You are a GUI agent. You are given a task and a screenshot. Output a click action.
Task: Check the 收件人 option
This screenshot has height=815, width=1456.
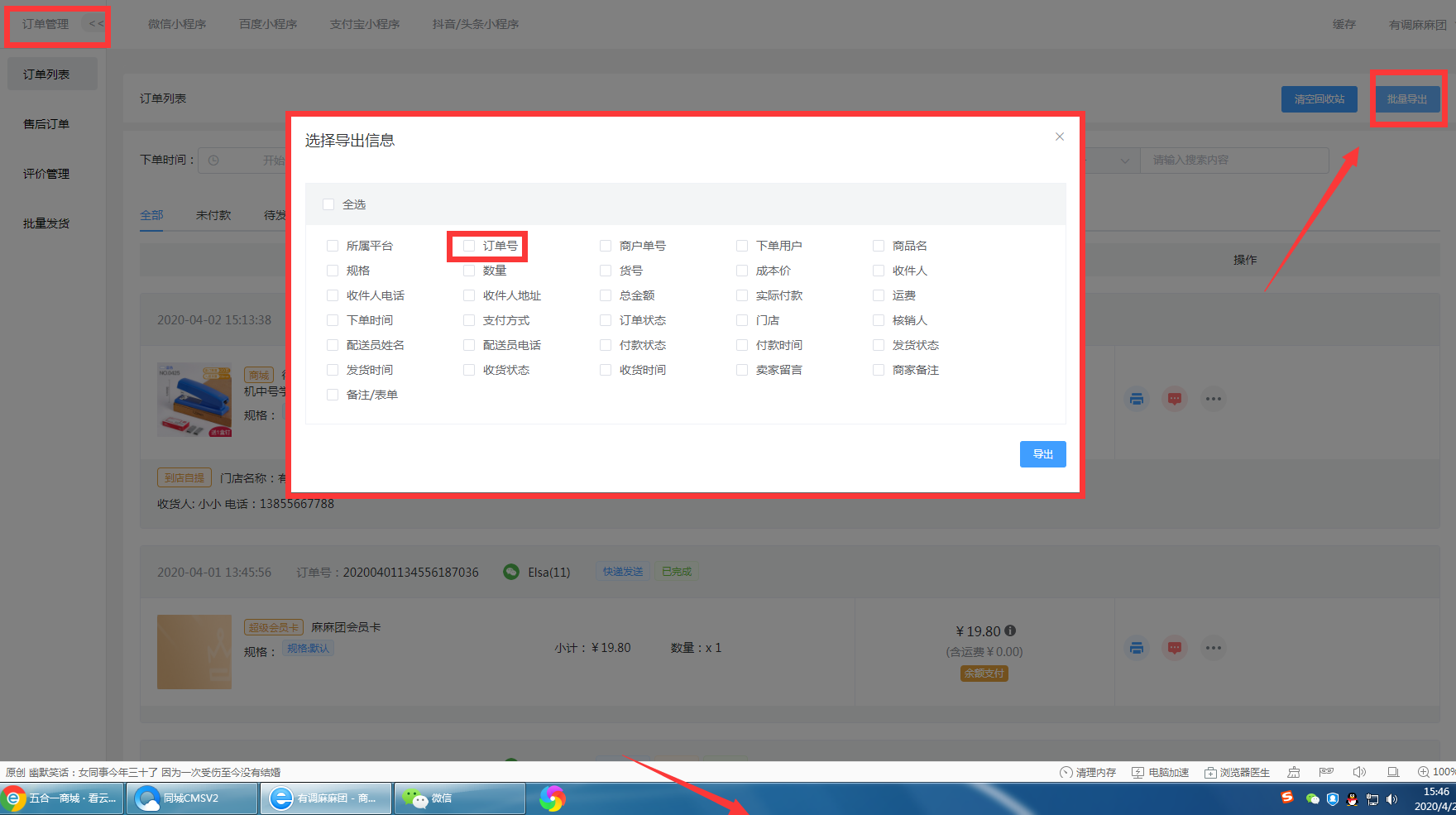click(879, 271)
